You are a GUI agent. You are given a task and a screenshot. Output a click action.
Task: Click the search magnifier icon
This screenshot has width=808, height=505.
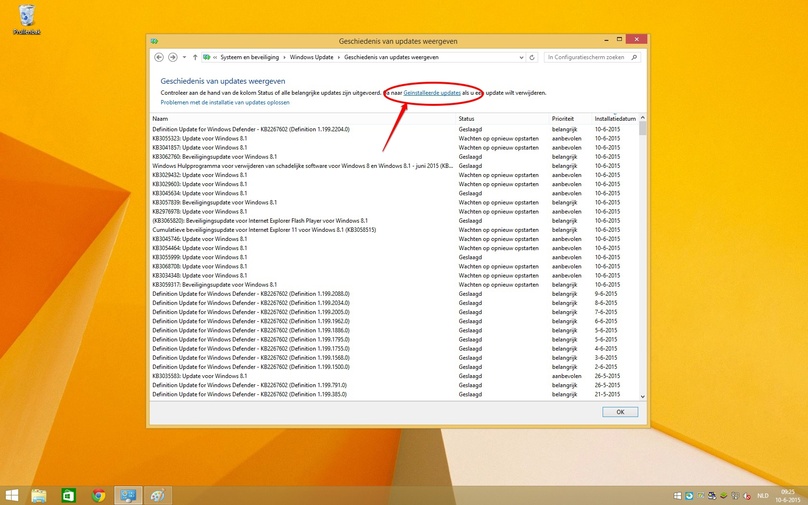[x=634, y=57]
